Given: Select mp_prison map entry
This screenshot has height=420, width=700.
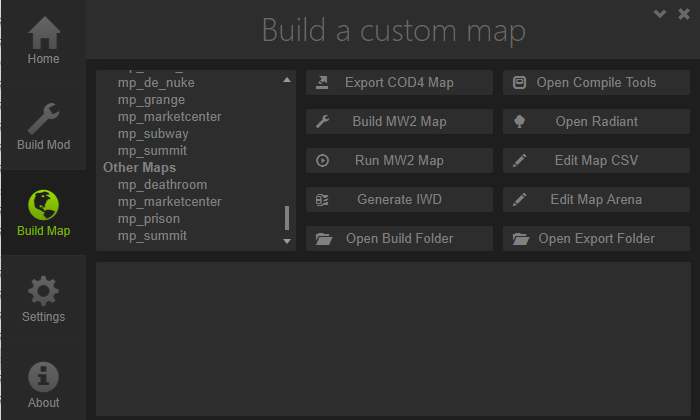Looking at the screenshot, I should coord(149,219).
